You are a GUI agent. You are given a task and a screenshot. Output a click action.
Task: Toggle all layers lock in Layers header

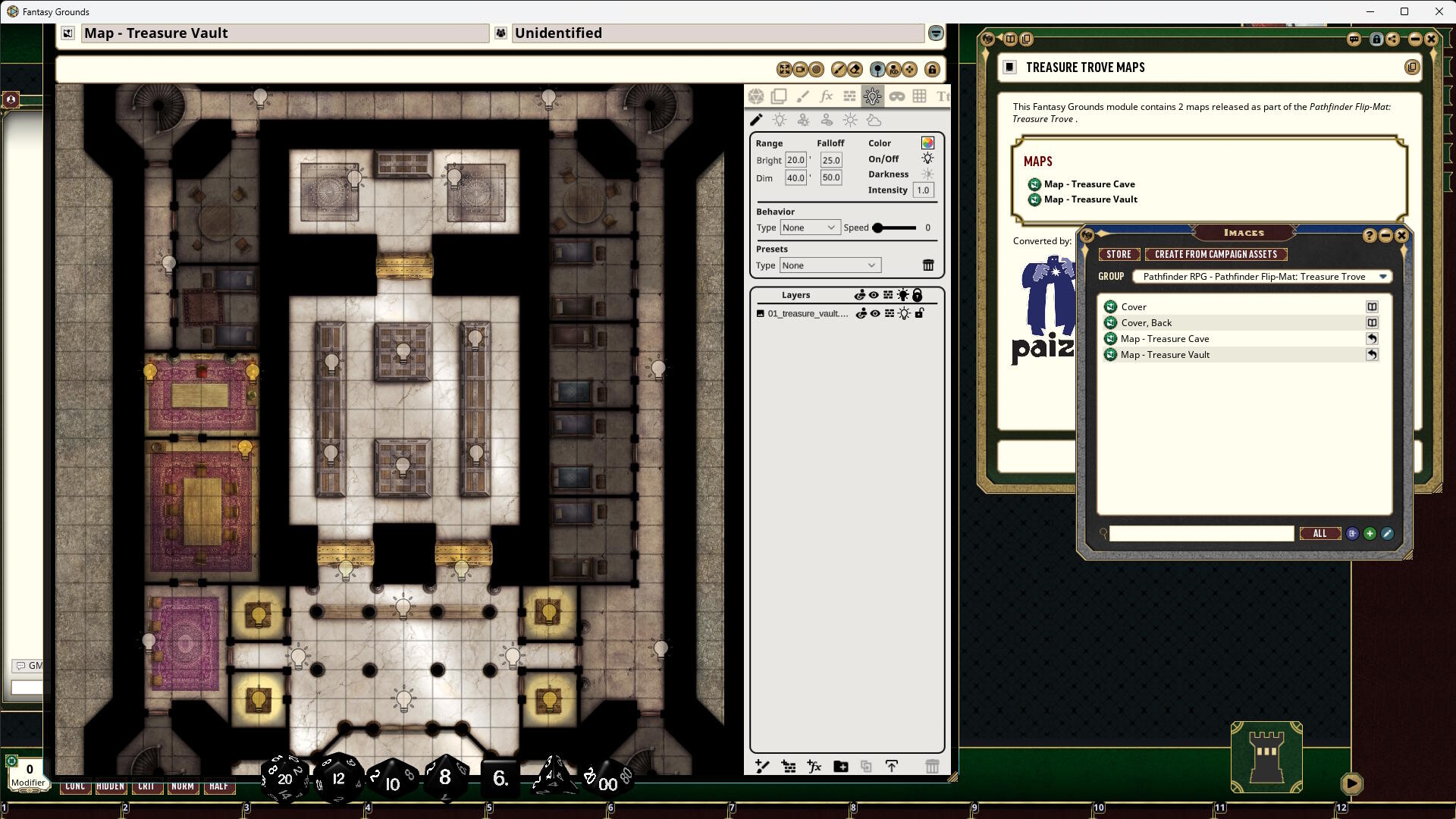(x=918, y=295)
